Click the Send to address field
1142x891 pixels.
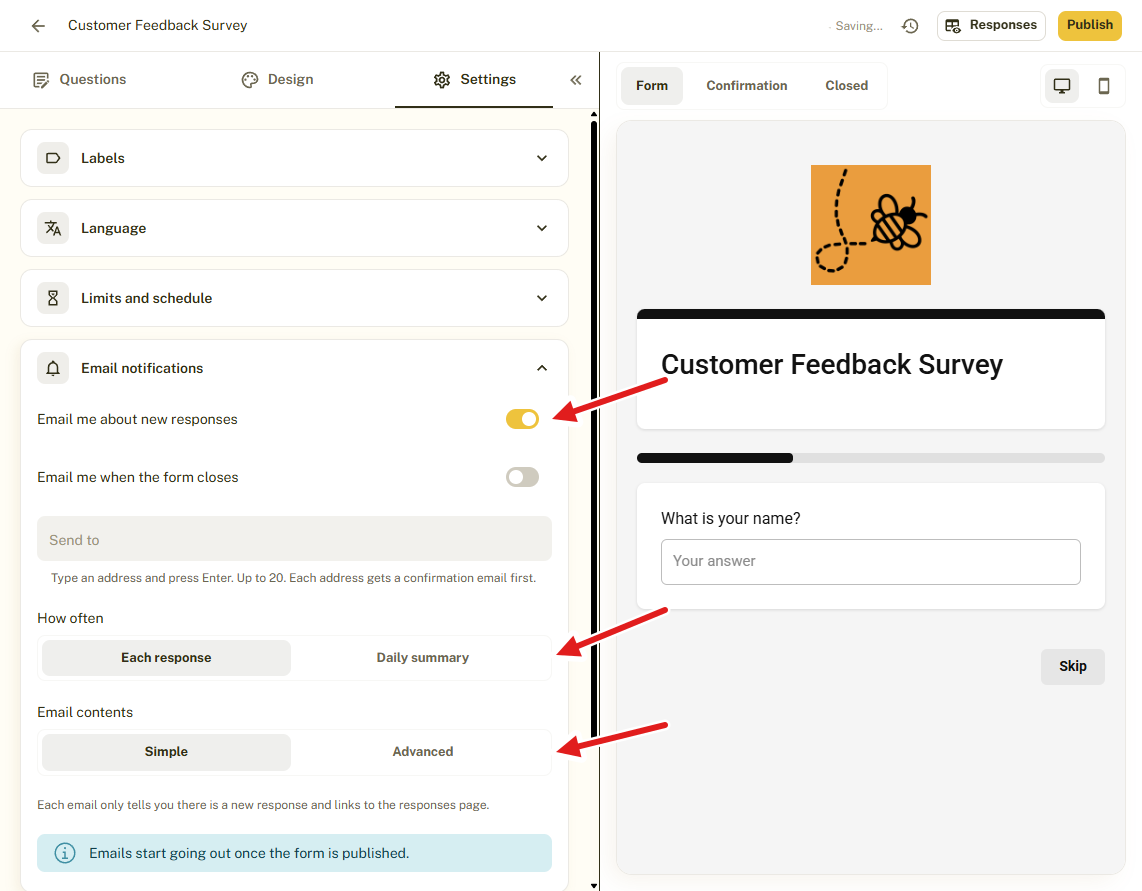[x=294, y=539]
